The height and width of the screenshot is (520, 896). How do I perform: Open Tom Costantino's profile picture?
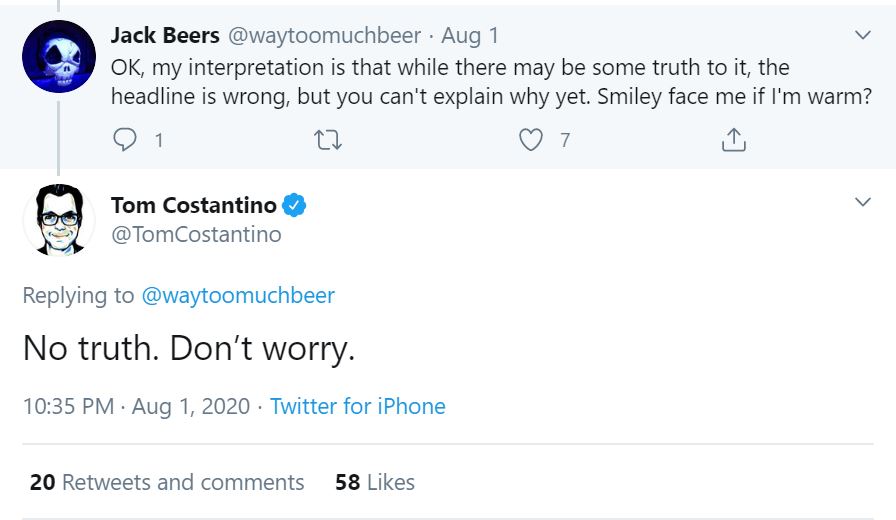coord(59,219)
